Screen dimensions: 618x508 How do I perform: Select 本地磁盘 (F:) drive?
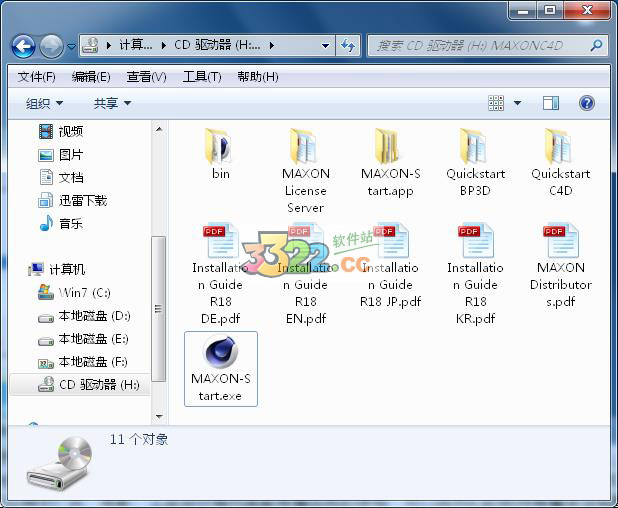pos(83,362)
